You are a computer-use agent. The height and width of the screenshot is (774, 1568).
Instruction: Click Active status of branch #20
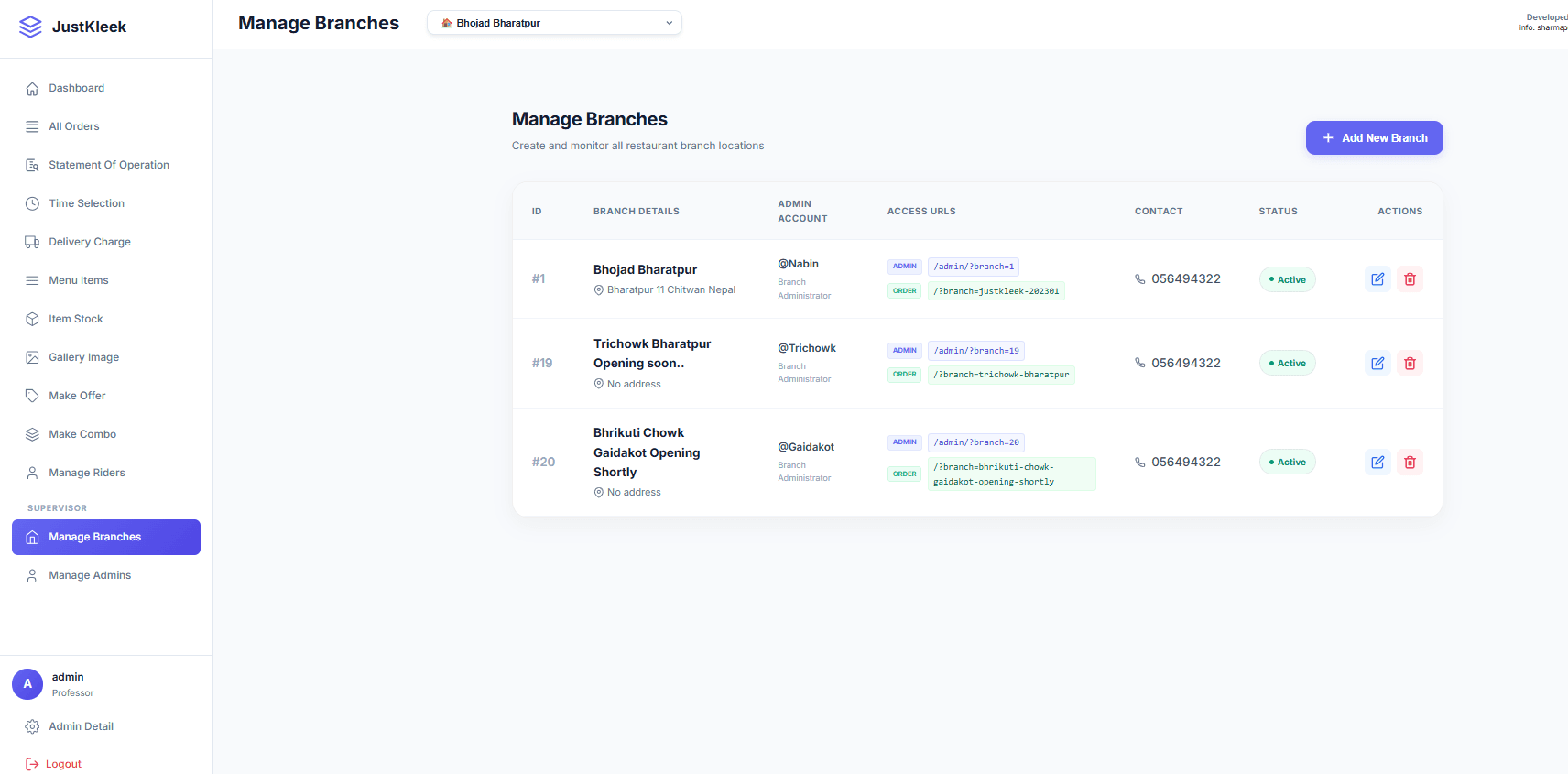click(1288, 462)
